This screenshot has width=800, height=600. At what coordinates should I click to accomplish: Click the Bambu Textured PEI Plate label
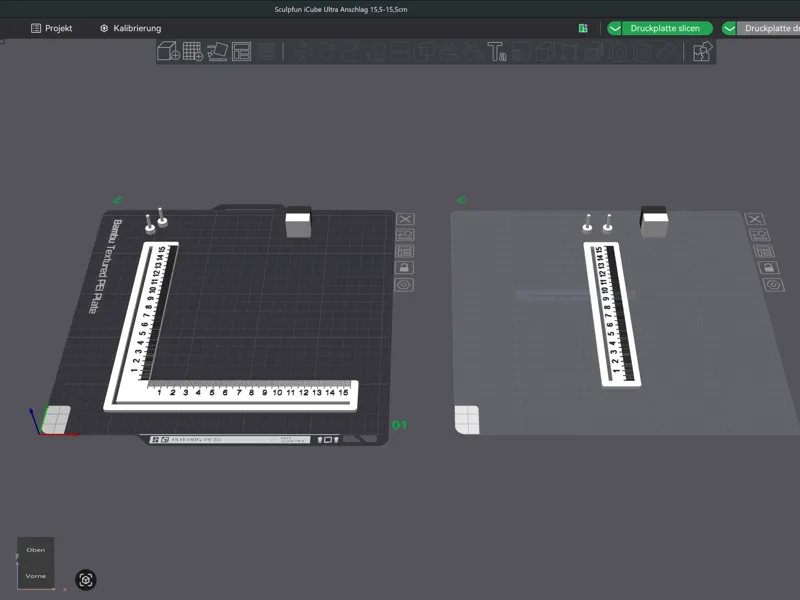(105, 266)
